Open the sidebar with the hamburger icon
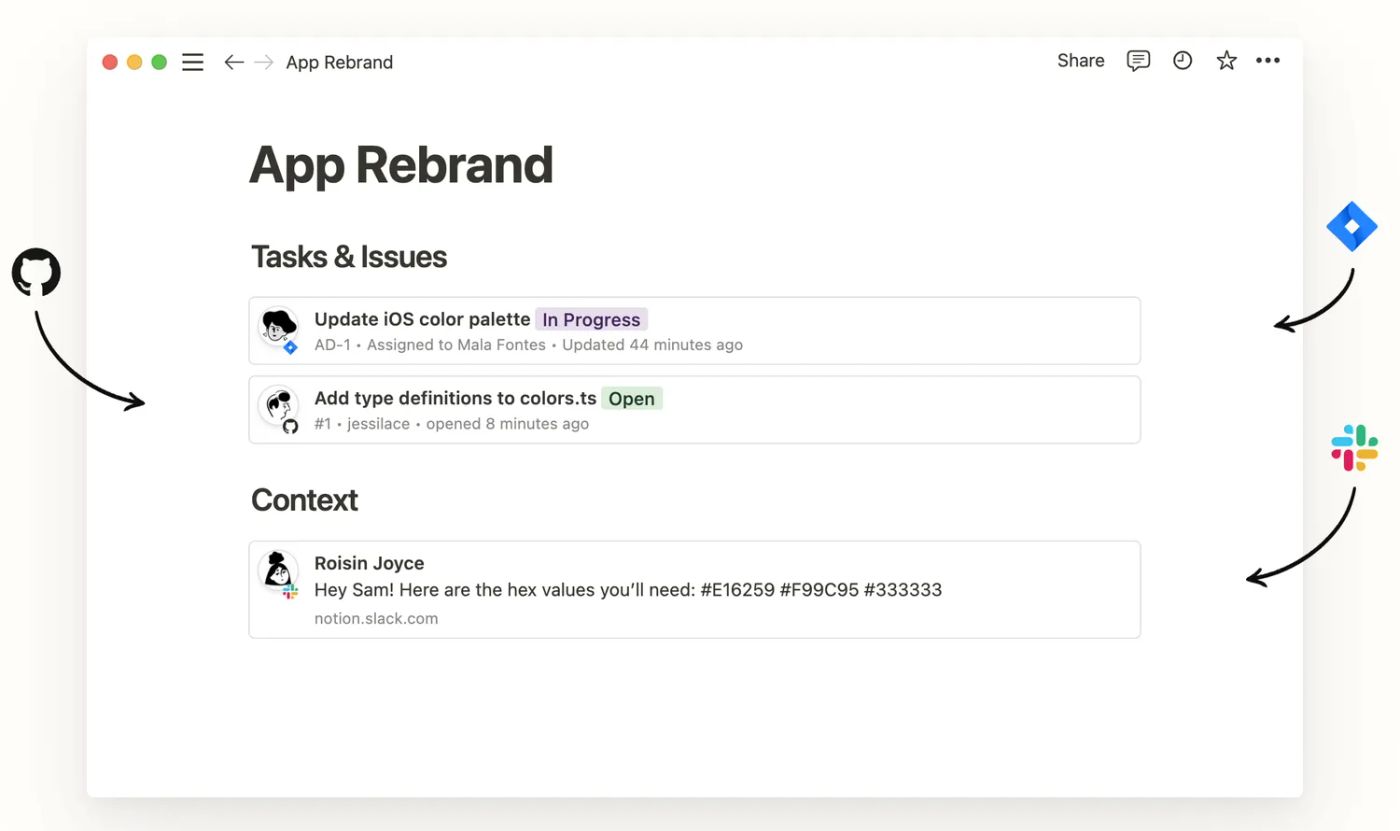The height and width of the screenshot is (831, 1400). pos(192,61)
